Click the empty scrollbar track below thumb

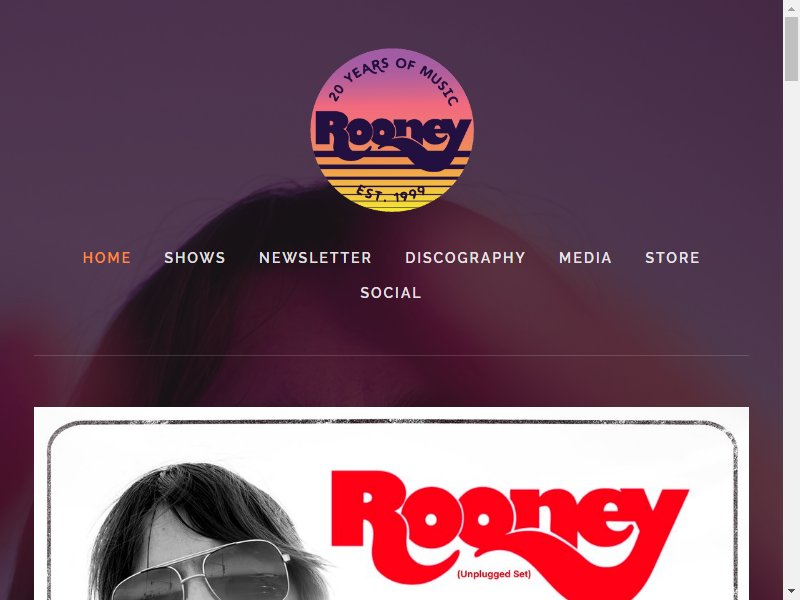tap(791, 332)
